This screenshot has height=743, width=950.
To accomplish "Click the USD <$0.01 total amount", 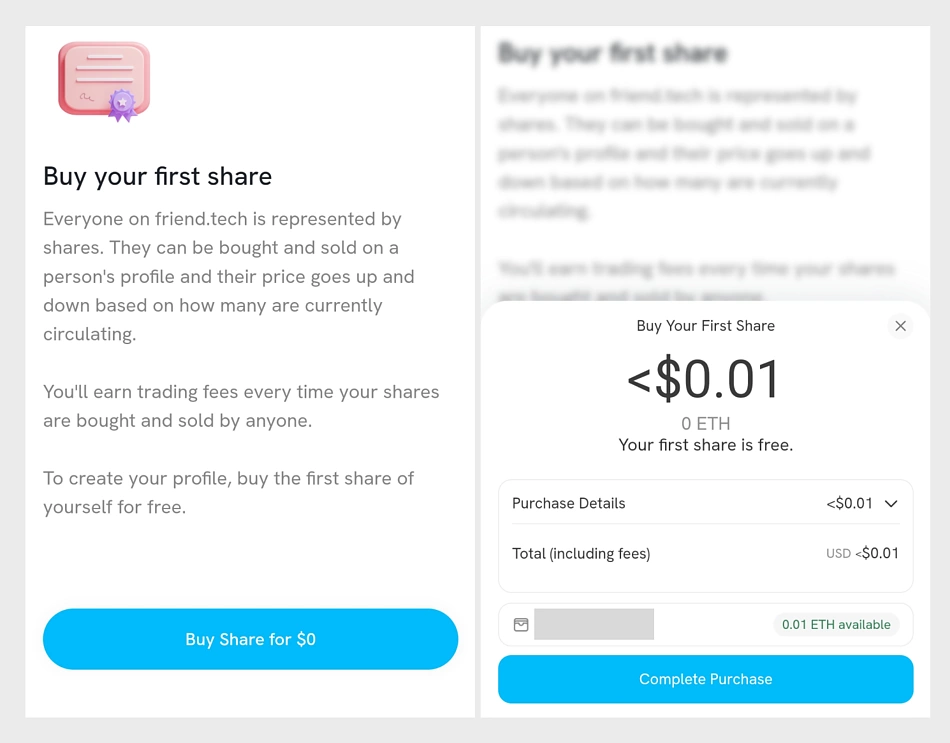I will 862,553.
